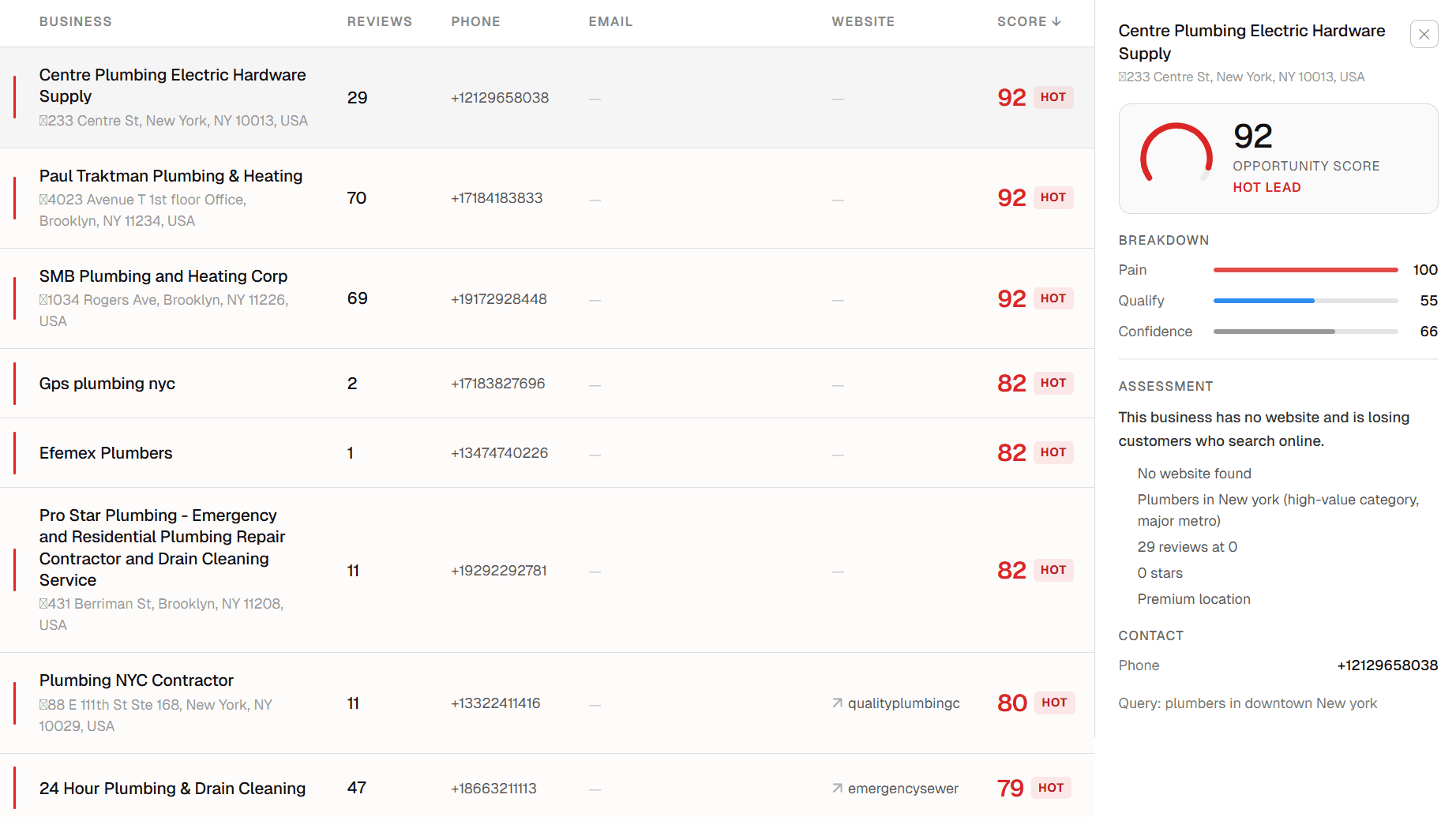The image size is (1456, 817).
Task: Open the external link arrow beside emergencysewer
Action: 836,788
